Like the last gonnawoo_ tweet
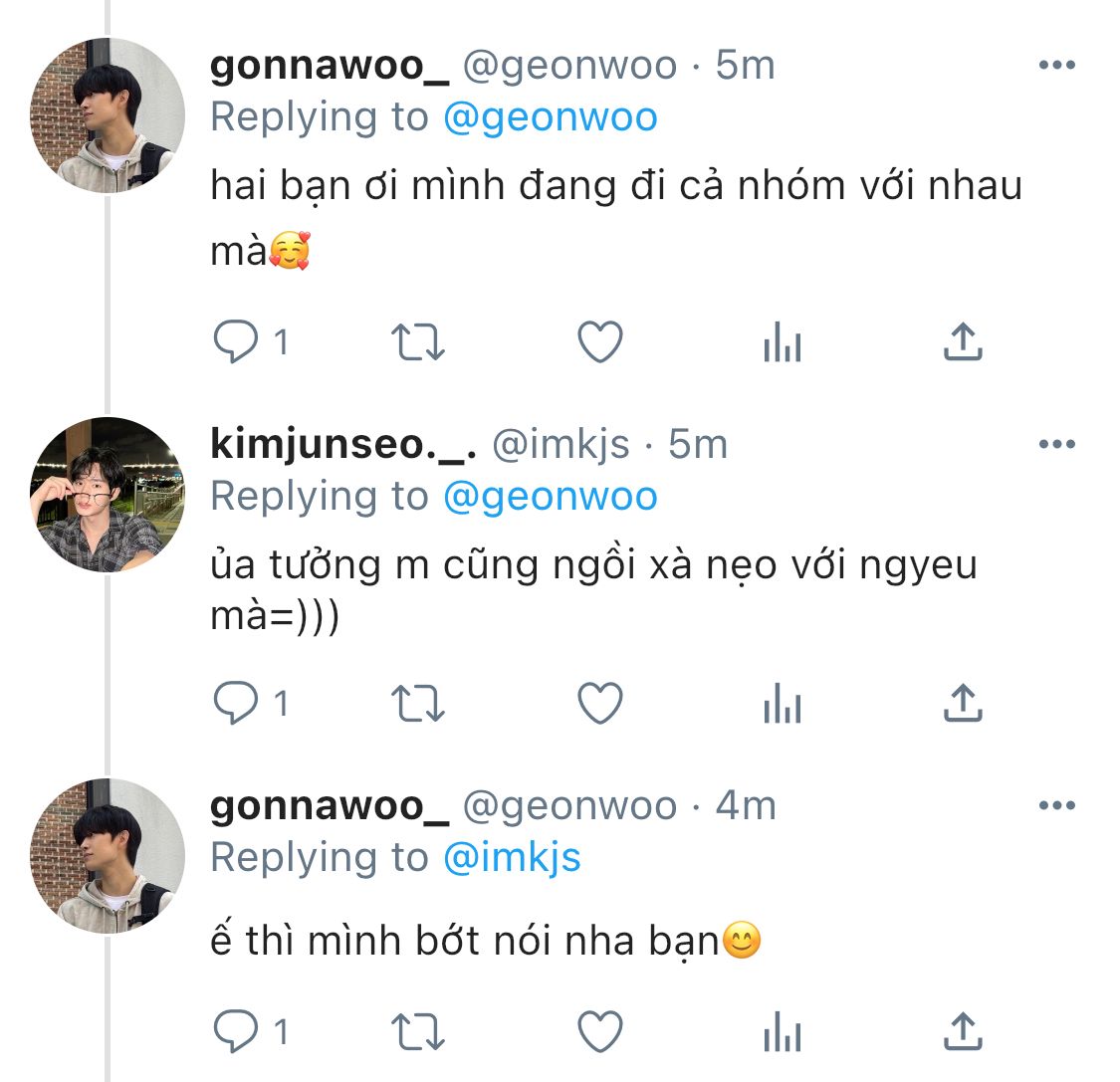 pos(600,1032)
